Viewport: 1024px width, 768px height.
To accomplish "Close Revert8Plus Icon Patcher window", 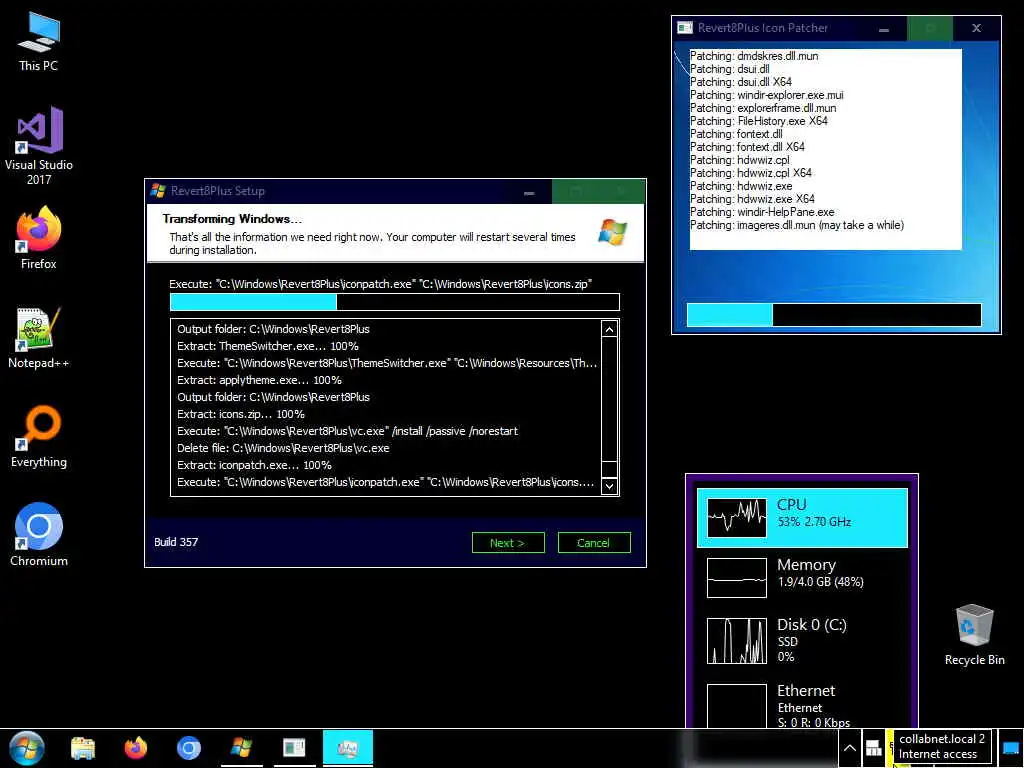I will tap(976, 28).
